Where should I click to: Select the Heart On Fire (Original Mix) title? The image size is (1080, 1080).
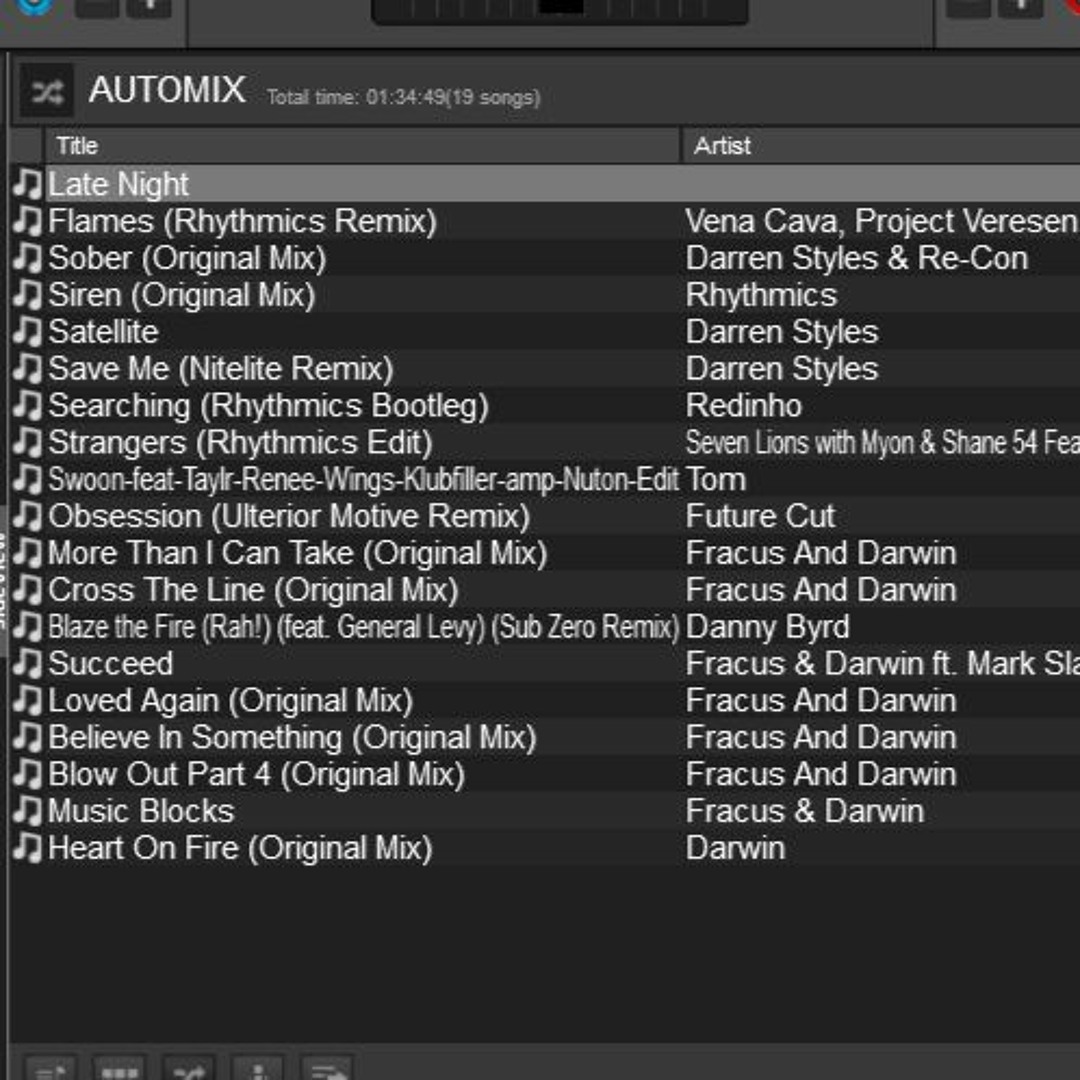pos(240,848)
